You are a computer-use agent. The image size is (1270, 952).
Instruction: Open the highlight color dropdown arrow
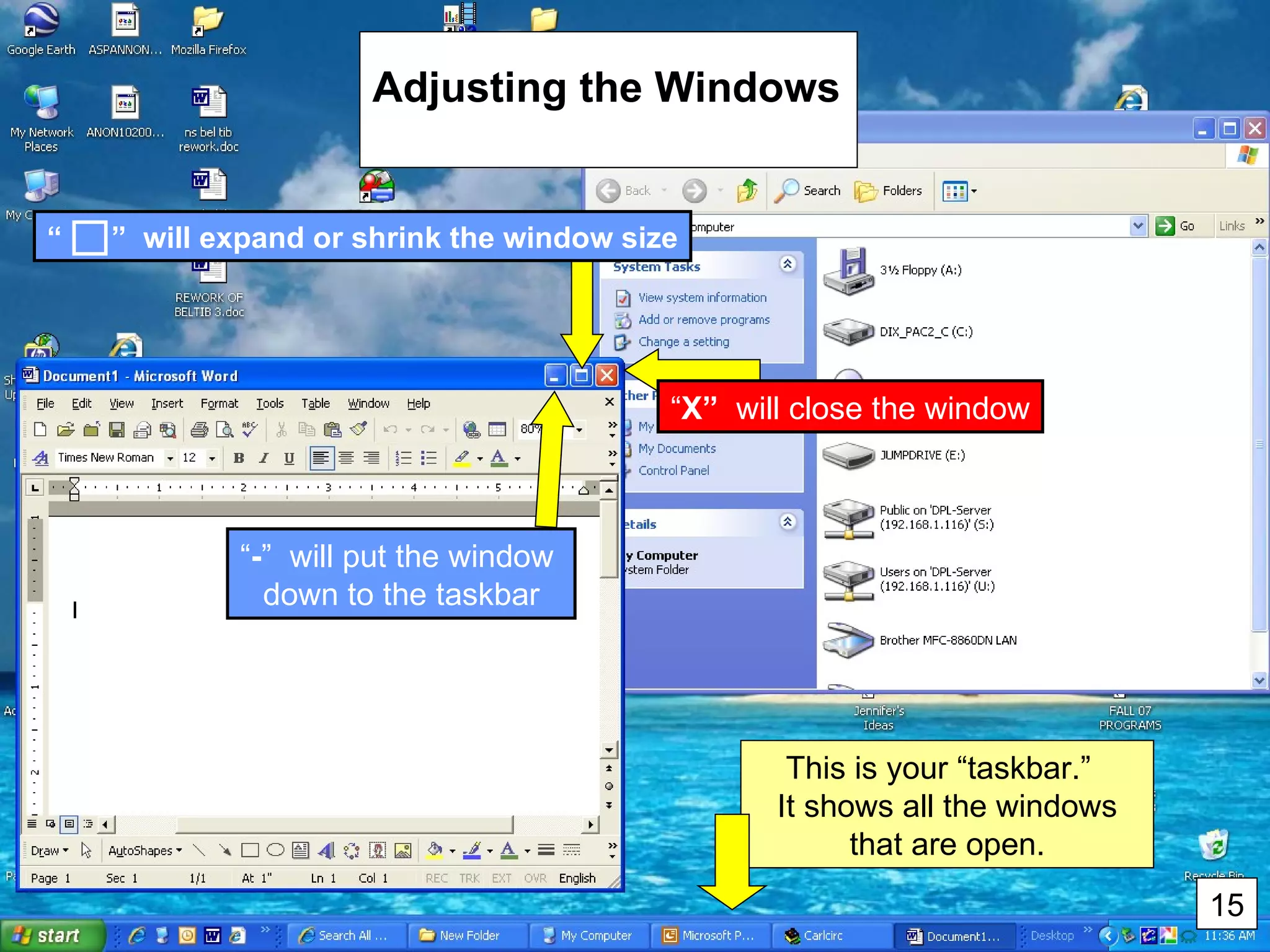point(480,458)
